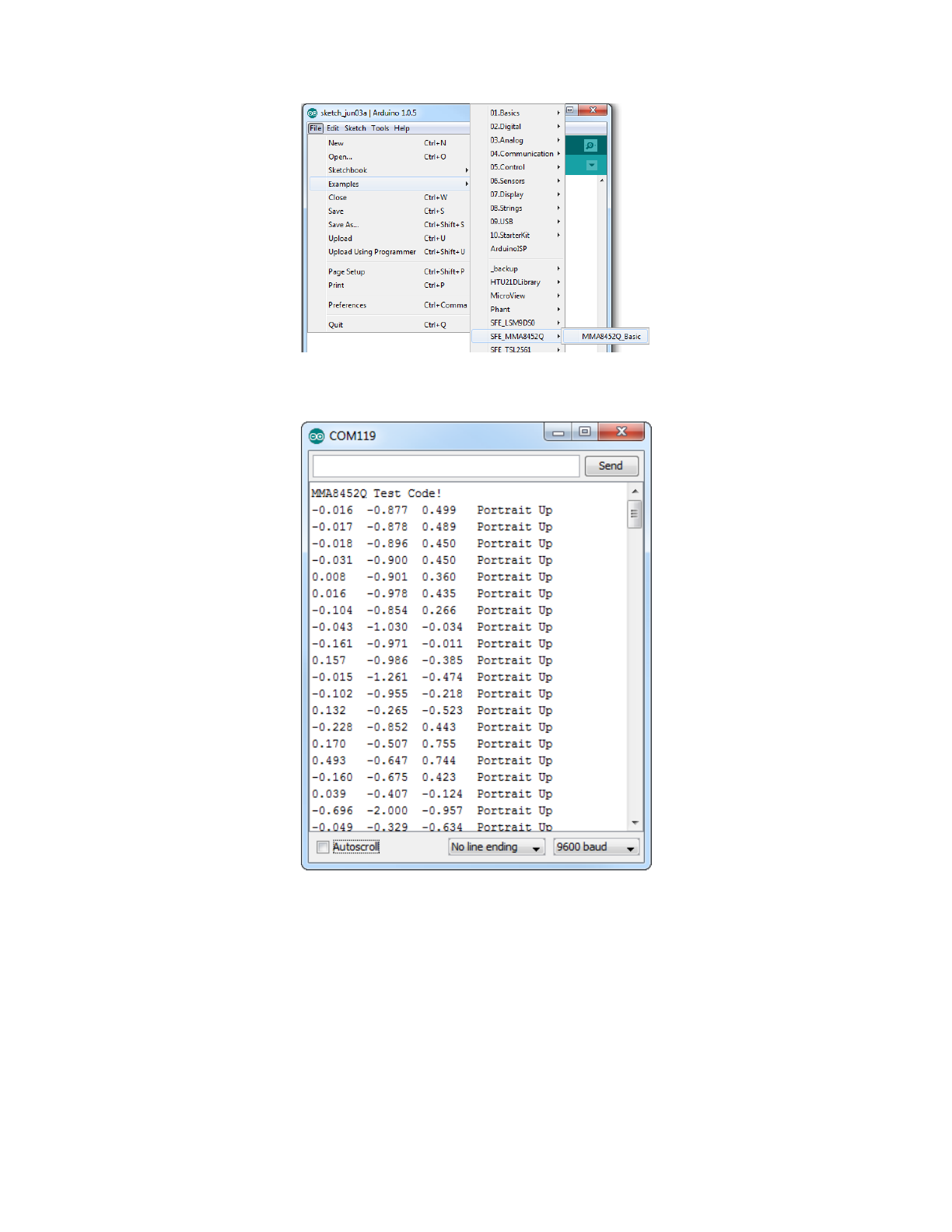The height and width of the screenshot is (1232, 952).
Task: Minimize the COM119 window
Action: coord(558,432)
